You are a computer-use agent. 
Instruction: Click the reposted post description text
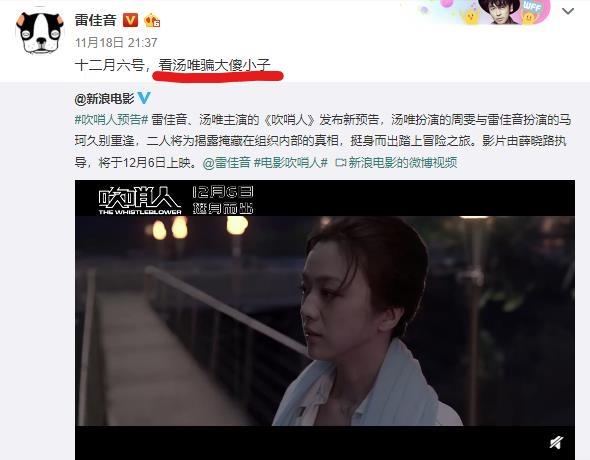[x=323, y=141]
